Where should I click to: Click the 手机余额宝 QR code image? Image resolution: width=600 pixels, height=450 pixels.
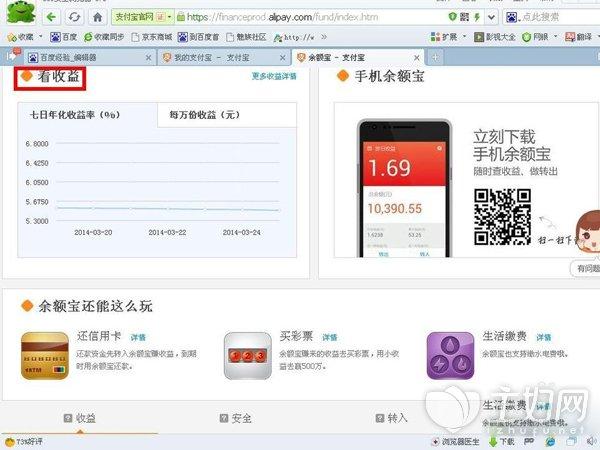(502, 217)
